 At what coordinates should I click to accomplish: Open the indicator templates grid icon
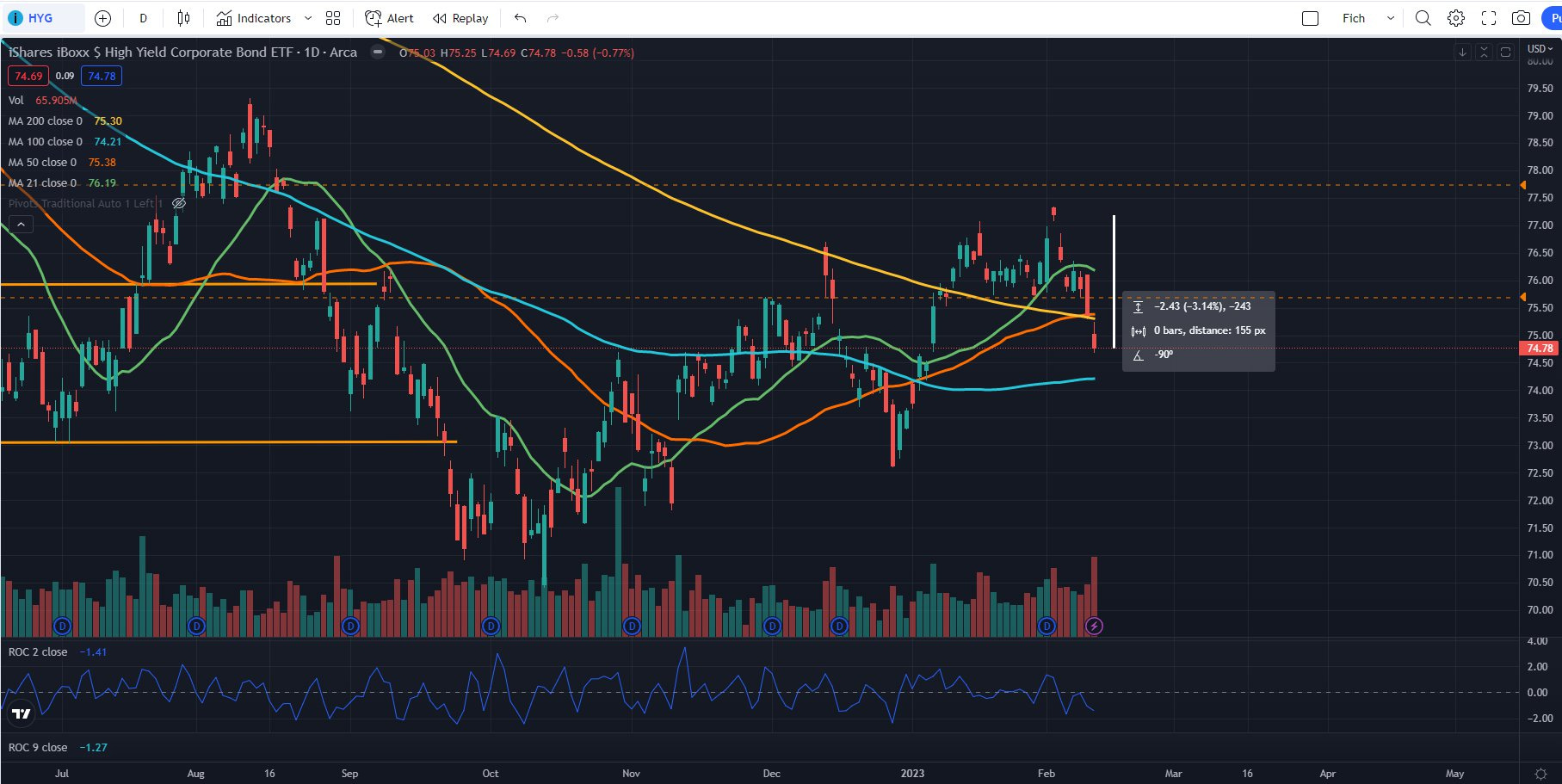point(333,18)
